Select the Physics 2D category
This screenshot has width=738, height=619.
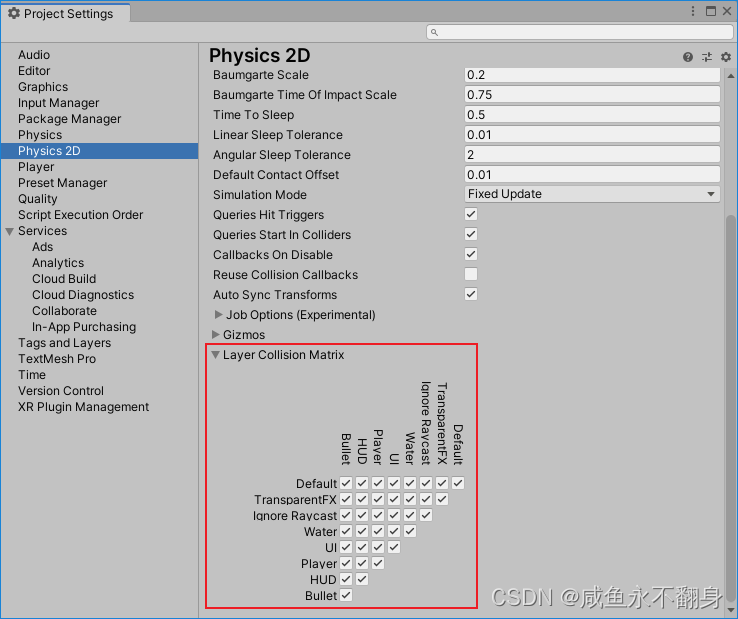point(100,151)
